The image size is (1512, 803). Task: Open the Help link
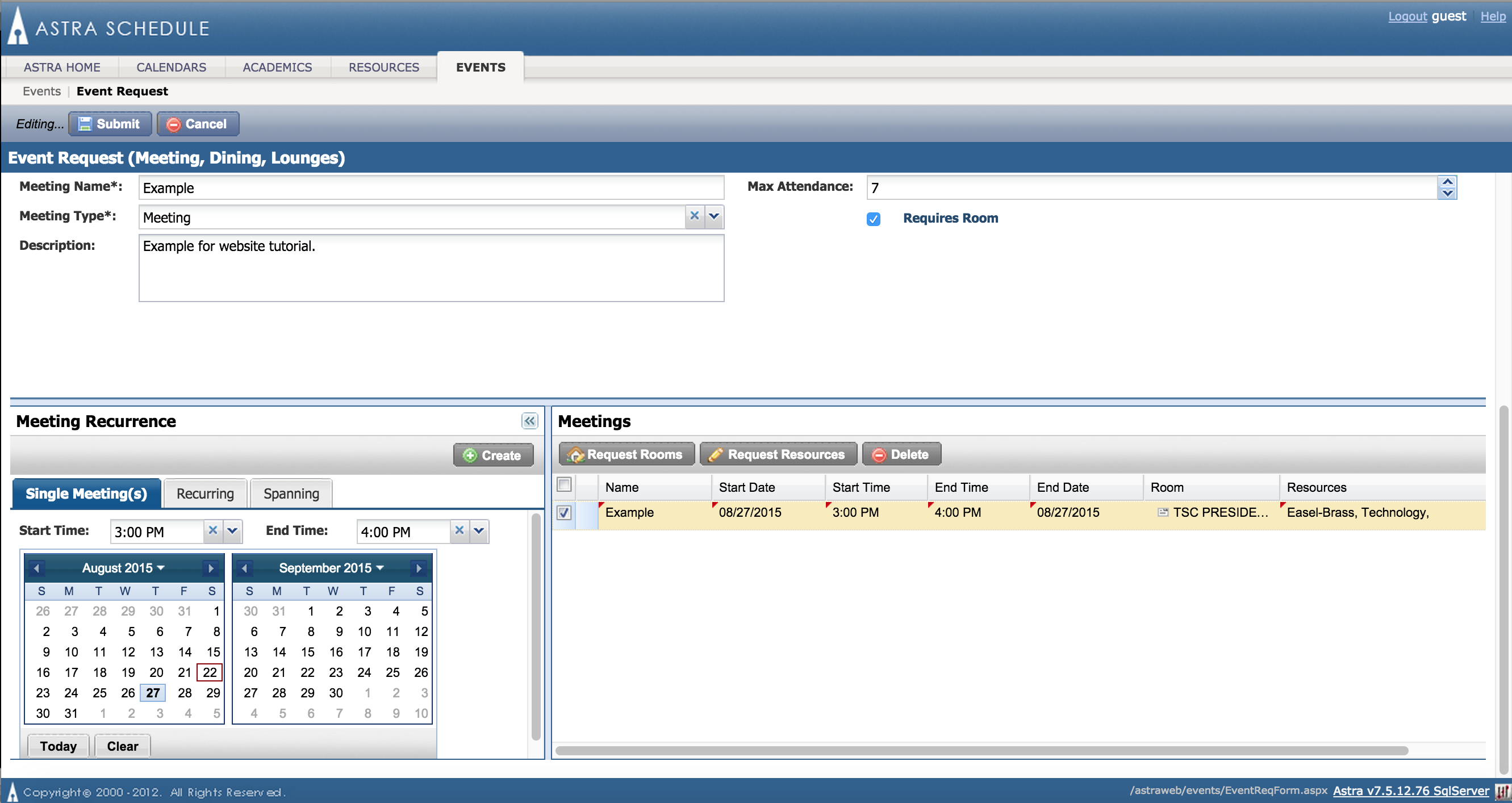(1493, 16)
